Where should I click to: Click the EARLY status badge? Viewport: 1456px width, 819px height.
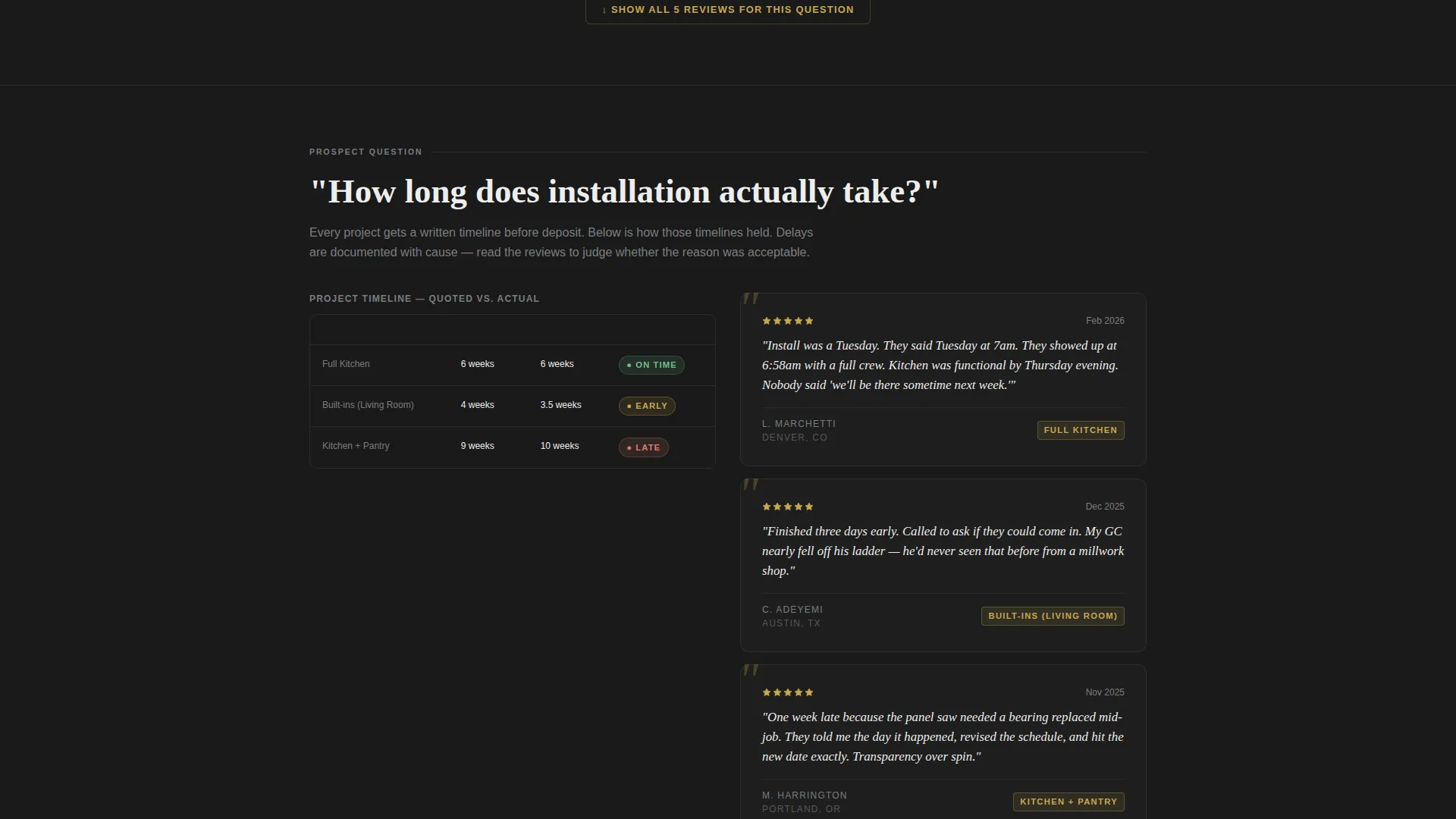pos(647,406)
